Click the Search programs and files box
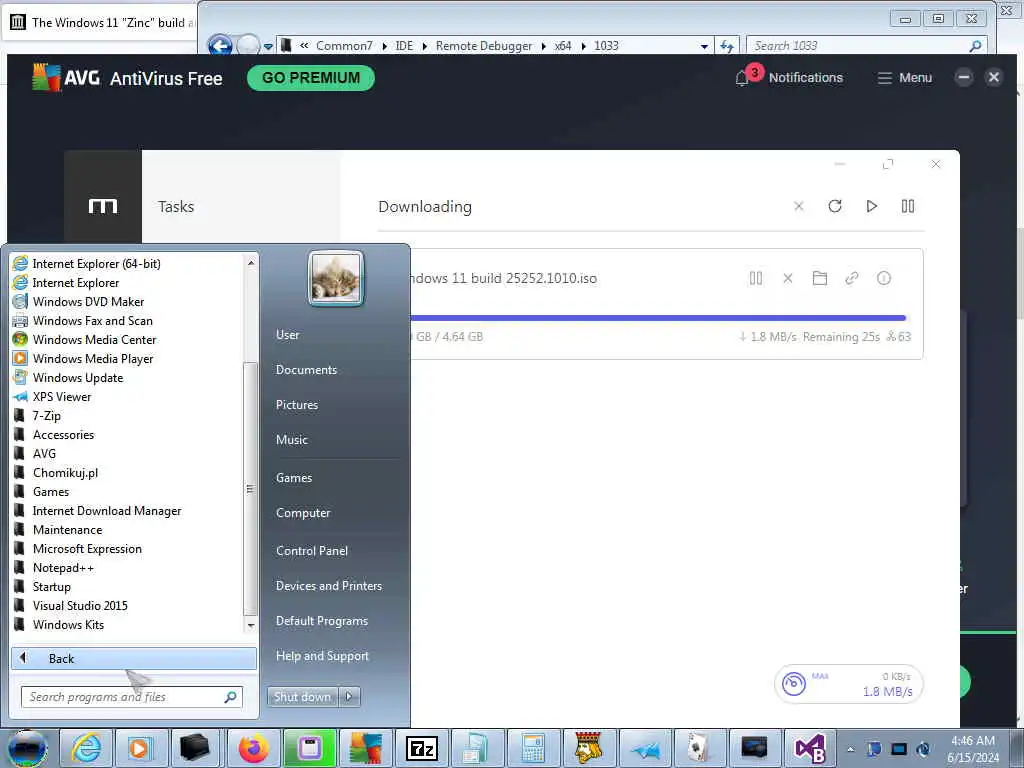1024x768 pixels. 131,697
